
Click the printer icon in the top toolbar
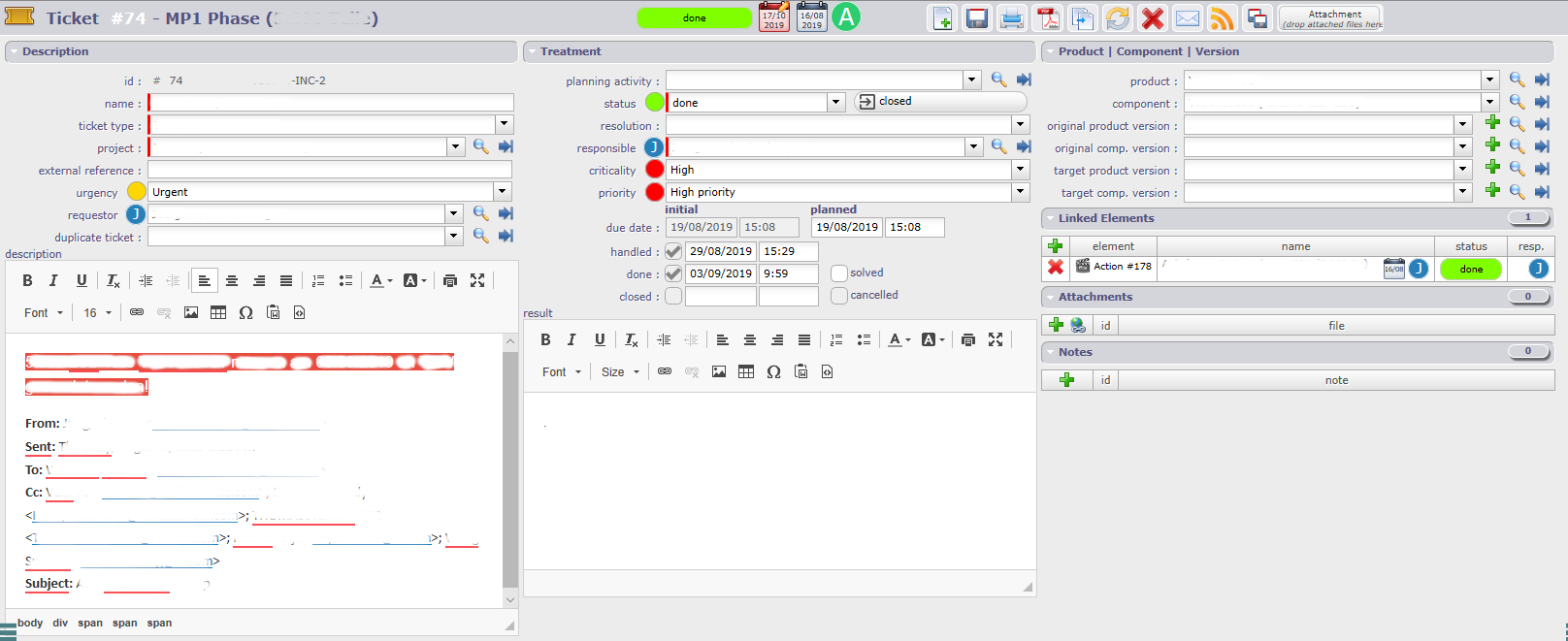click(1012, 18)
